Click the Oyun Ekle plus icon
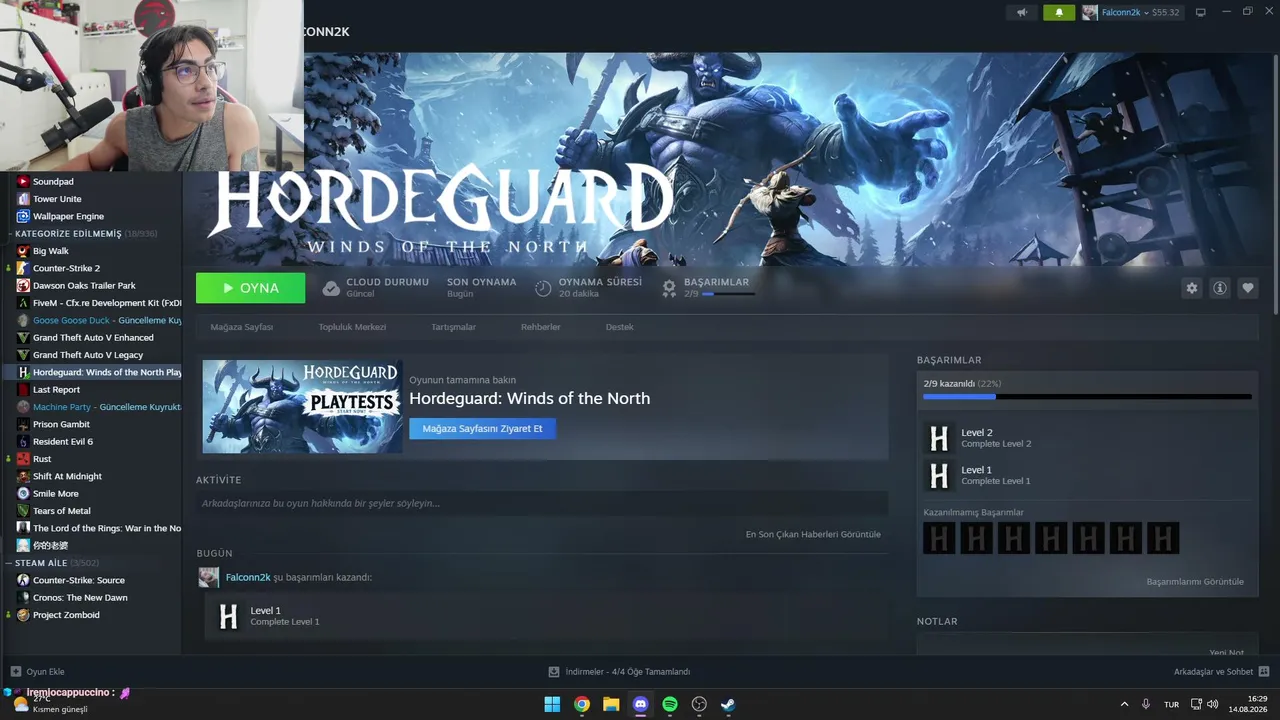The height and width of the screenshot is (720, 1280). click(15, 672)
